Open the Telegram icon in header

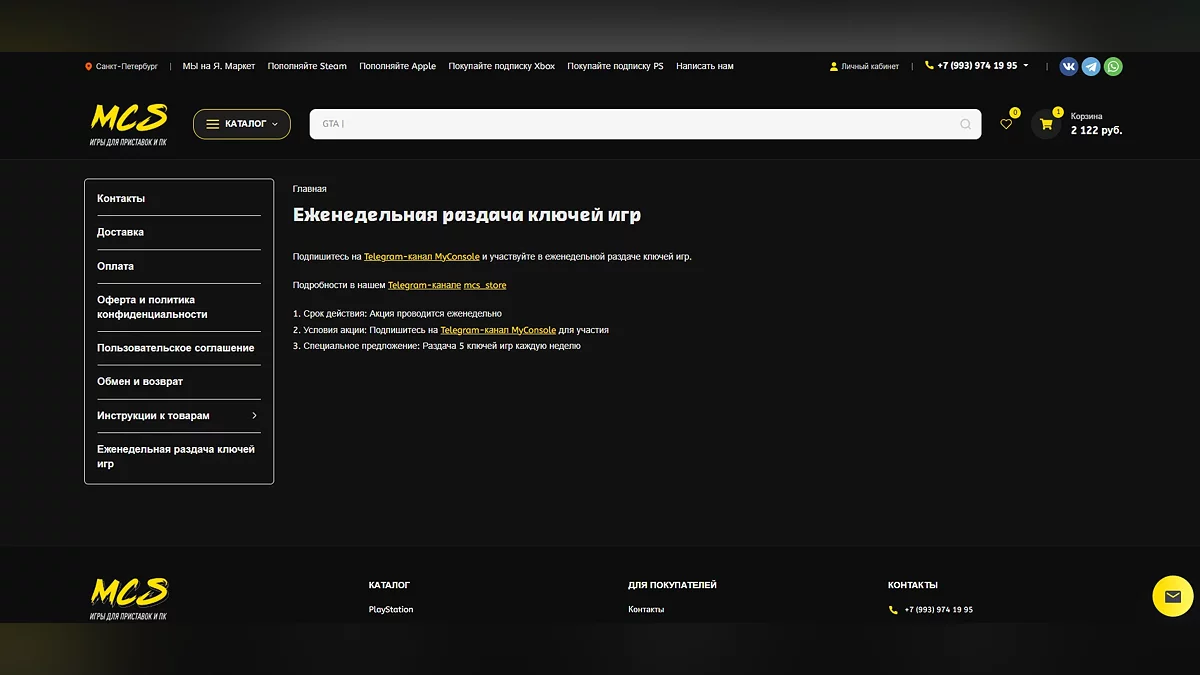tap(1091, 66)
